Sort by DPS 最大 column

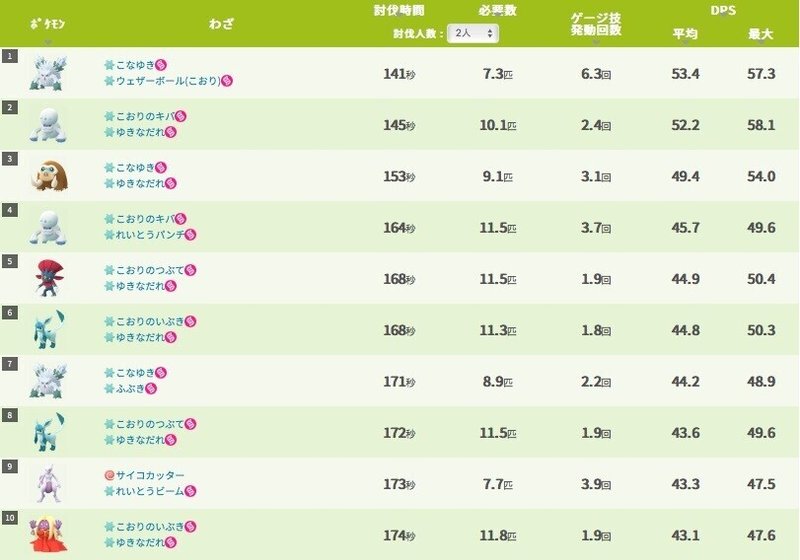point(761,34)
